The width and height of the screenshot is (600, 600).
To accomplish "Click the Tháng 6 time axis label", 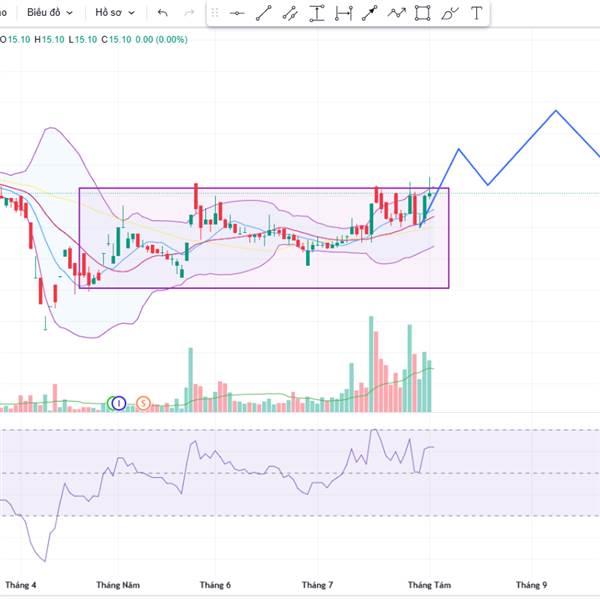I will (x=215, y=585).
